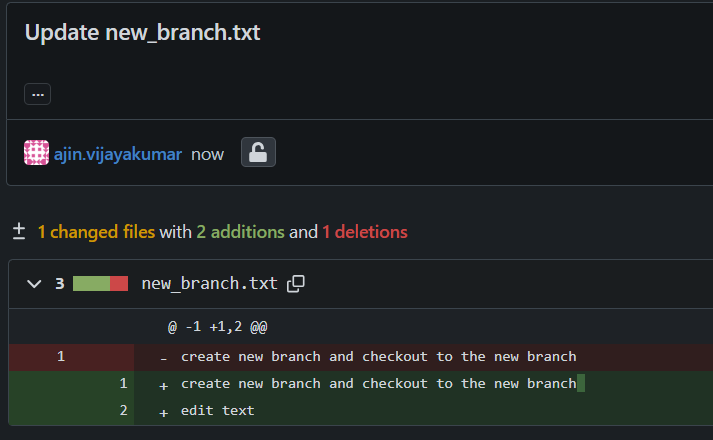This screenshot has height=440, width=713.
Task: Open the new_branch.txt file link
Action: [x=209, y=284]
